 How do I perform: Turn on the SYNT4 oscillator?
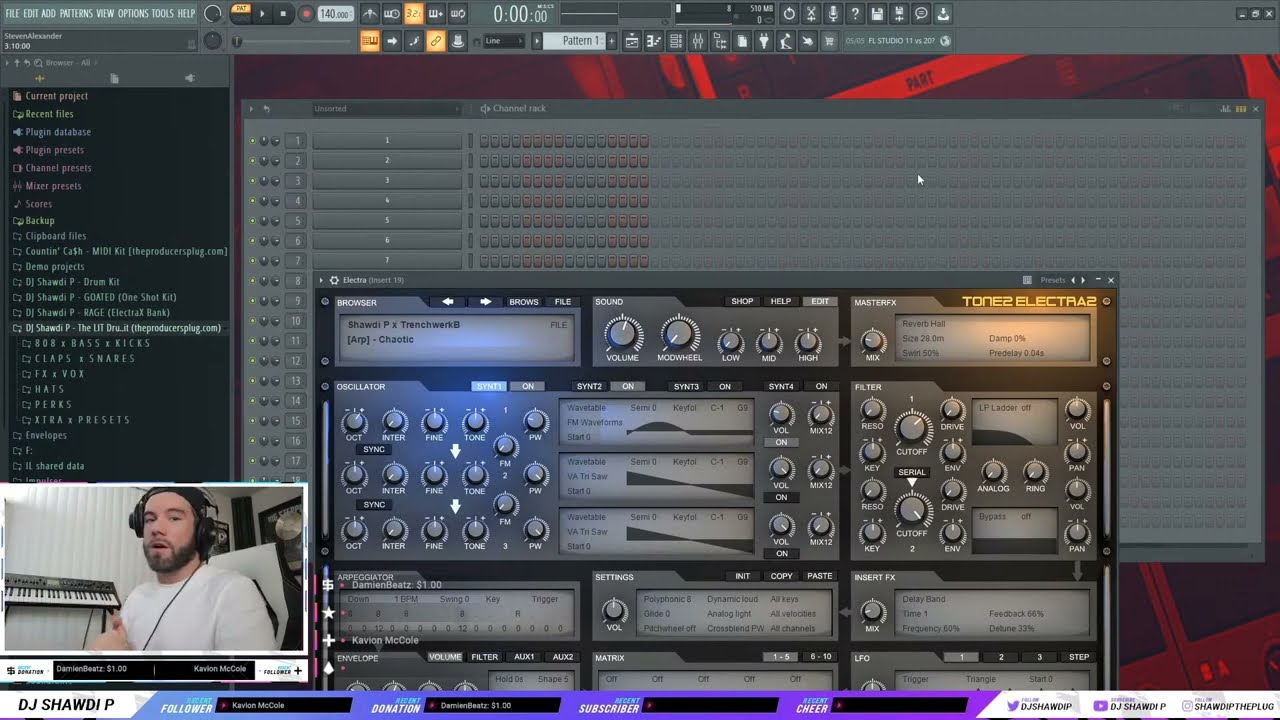[821, 386]
